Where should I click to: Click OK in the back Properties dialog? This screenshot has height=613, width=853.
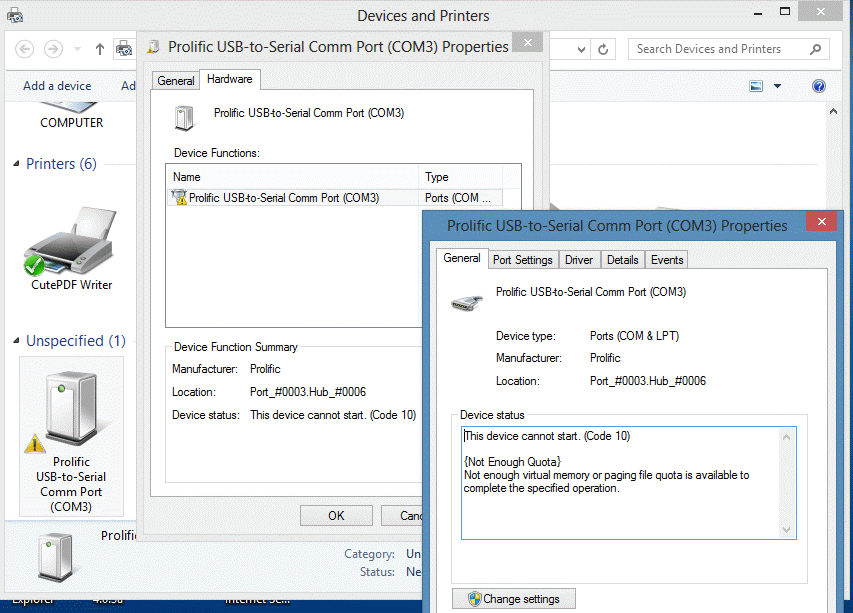coord(336,516)
